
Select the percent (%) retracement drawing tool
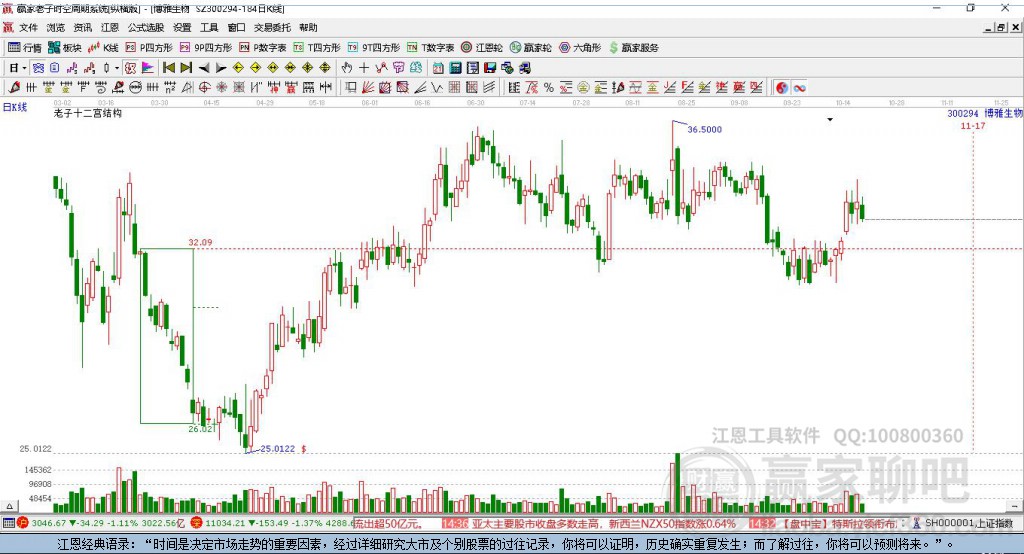(549, 88)
